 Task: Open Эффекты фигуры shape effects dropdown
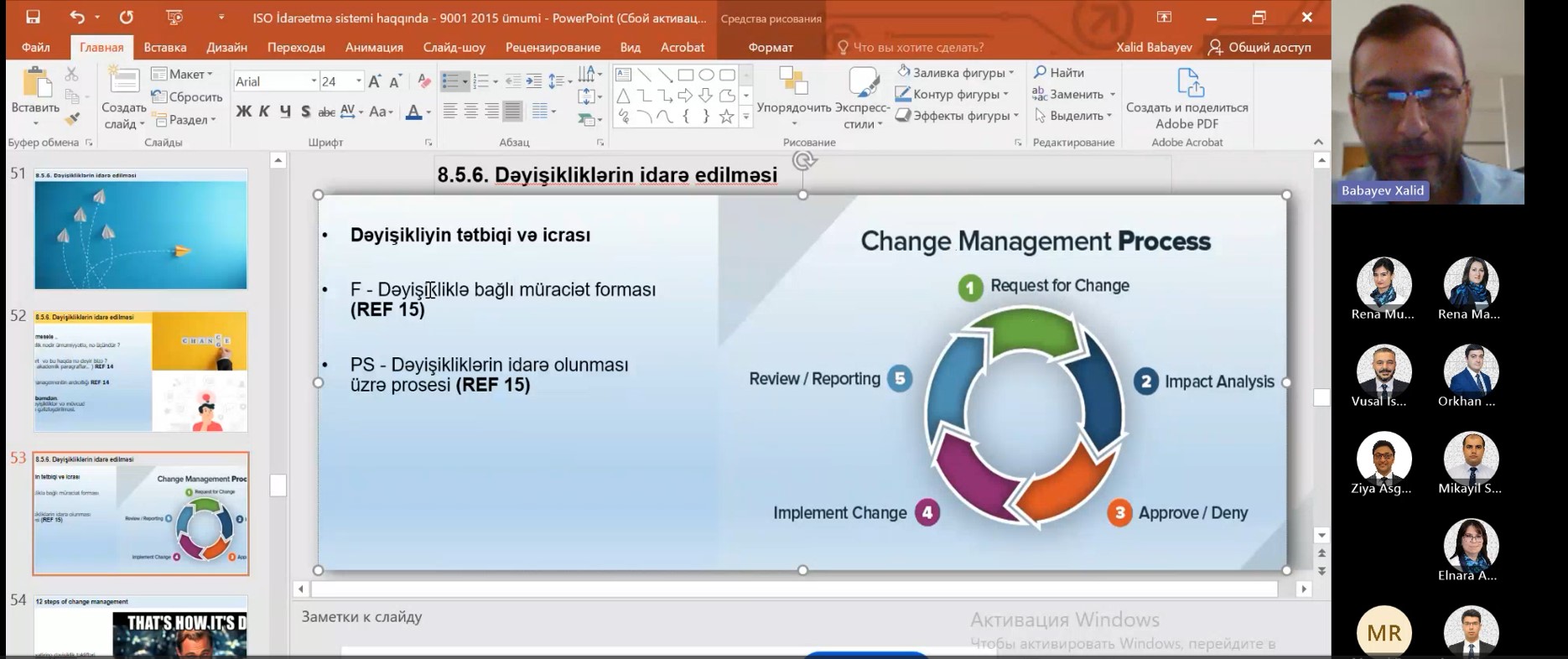957,116
